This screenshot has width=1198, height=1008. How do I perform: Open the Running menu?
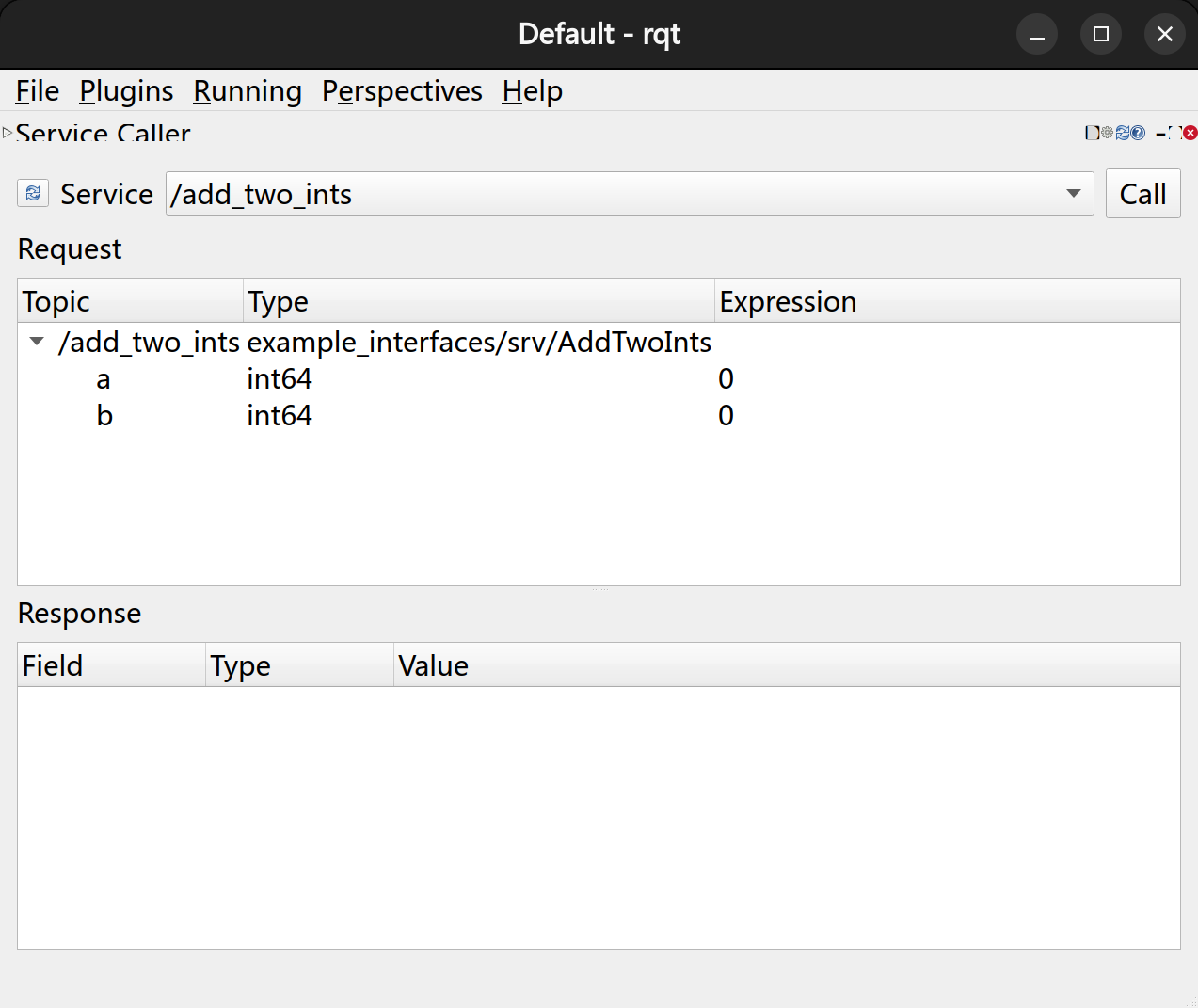click(x=248, y=91)
